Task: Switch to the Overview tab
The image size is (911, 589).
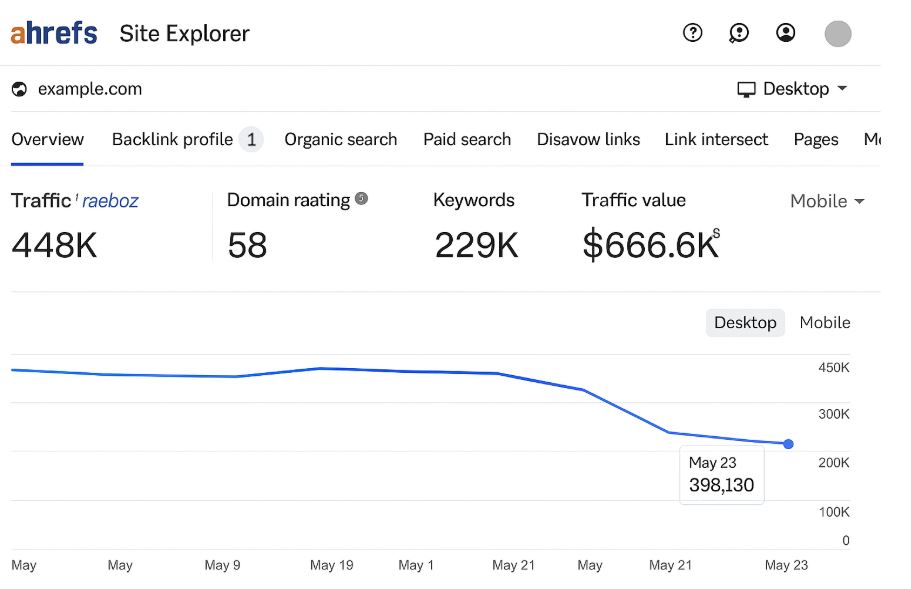Action: (48, 139)
